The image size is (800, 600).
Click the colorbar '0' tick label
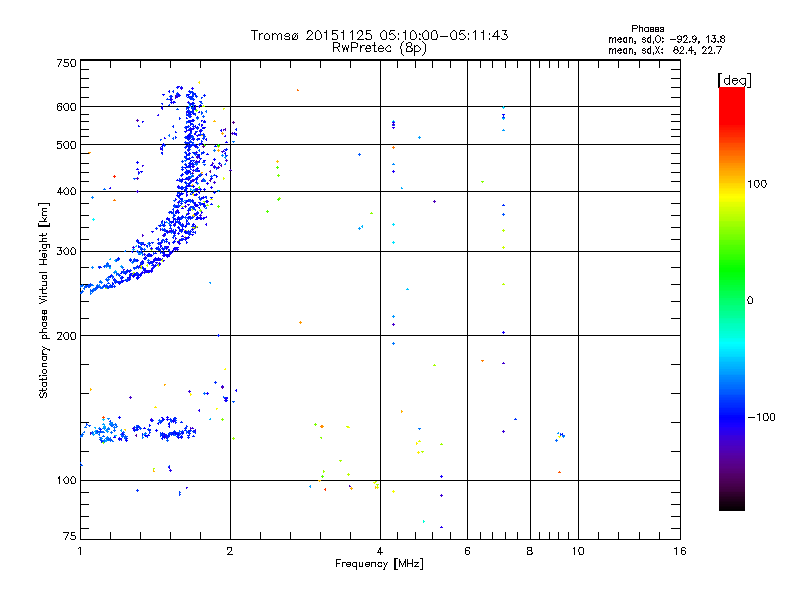click(x=750, y=301)
